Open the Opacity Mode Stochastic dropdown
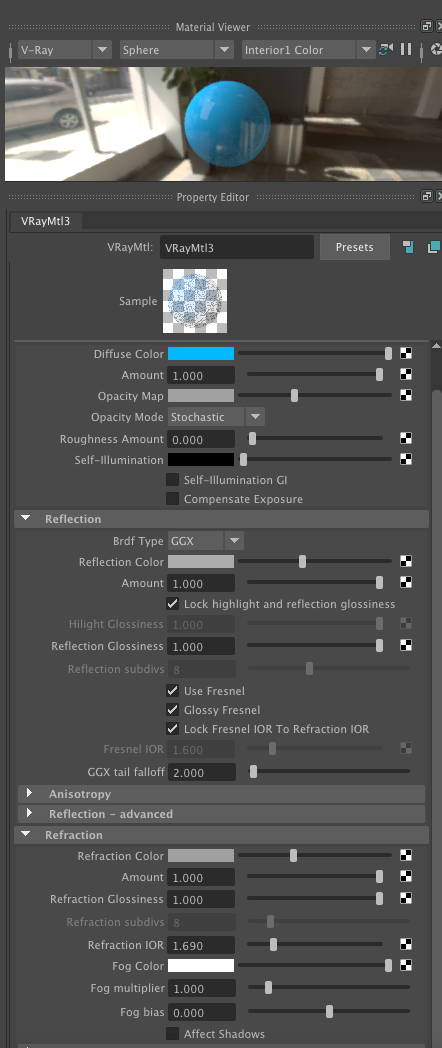Image resolution: width=442 pixels, height=1048 pixels. tap(216, 417)
